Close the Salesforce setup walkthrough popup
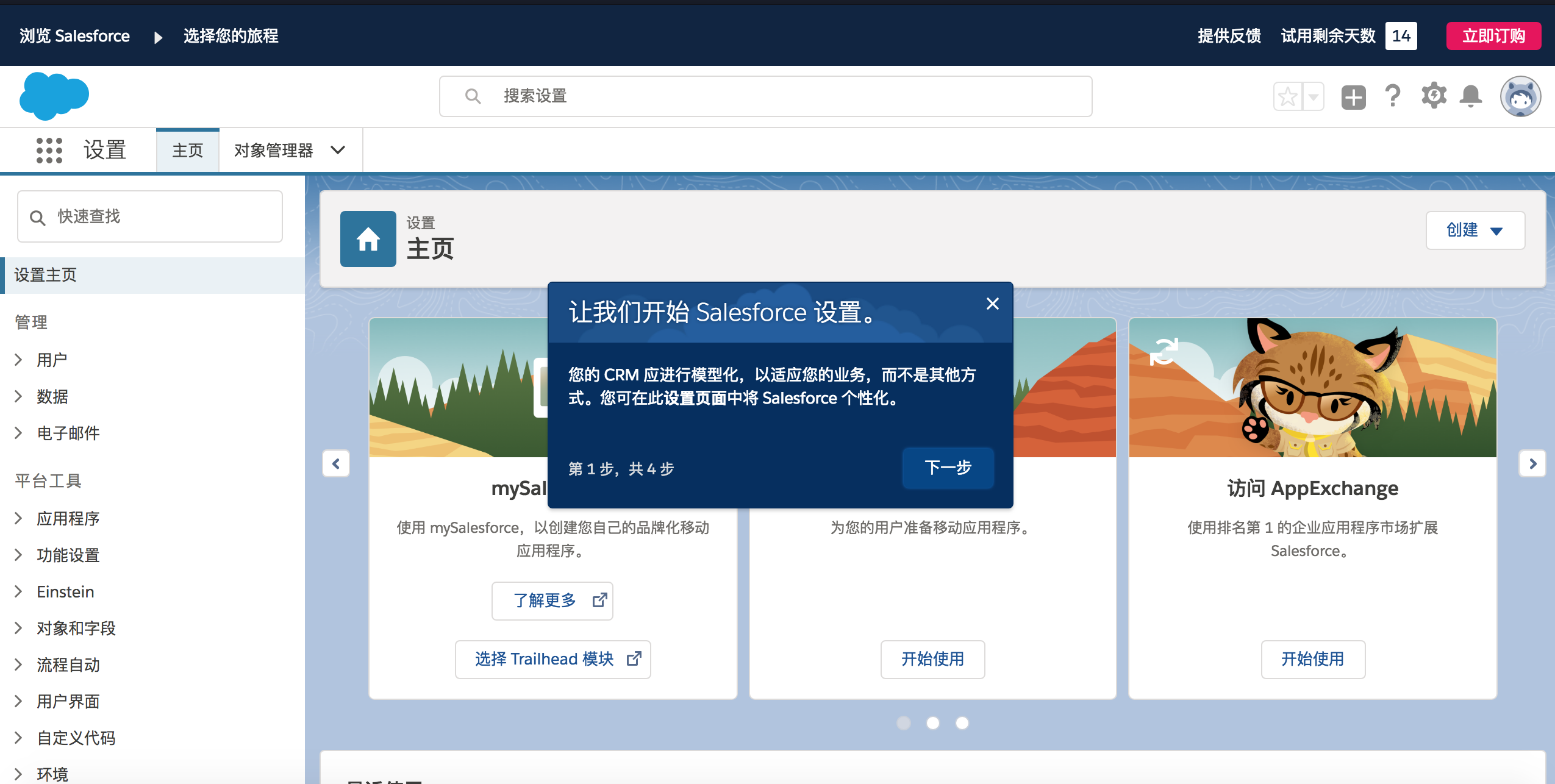Viewport: 1555px width, 784px height. pos(992,304)
